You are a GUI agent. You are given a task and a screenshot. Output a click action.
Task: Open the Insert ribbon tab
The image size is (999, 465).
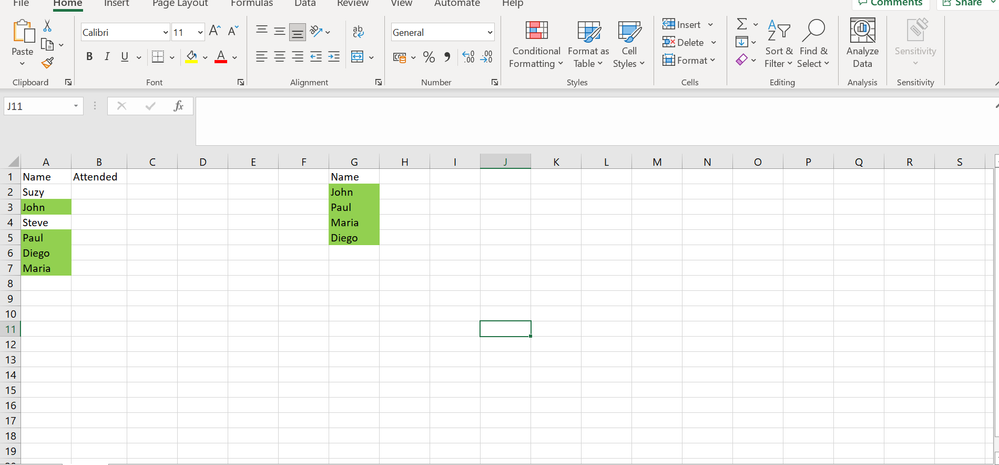pyautogui.click(x=117, y=3)
